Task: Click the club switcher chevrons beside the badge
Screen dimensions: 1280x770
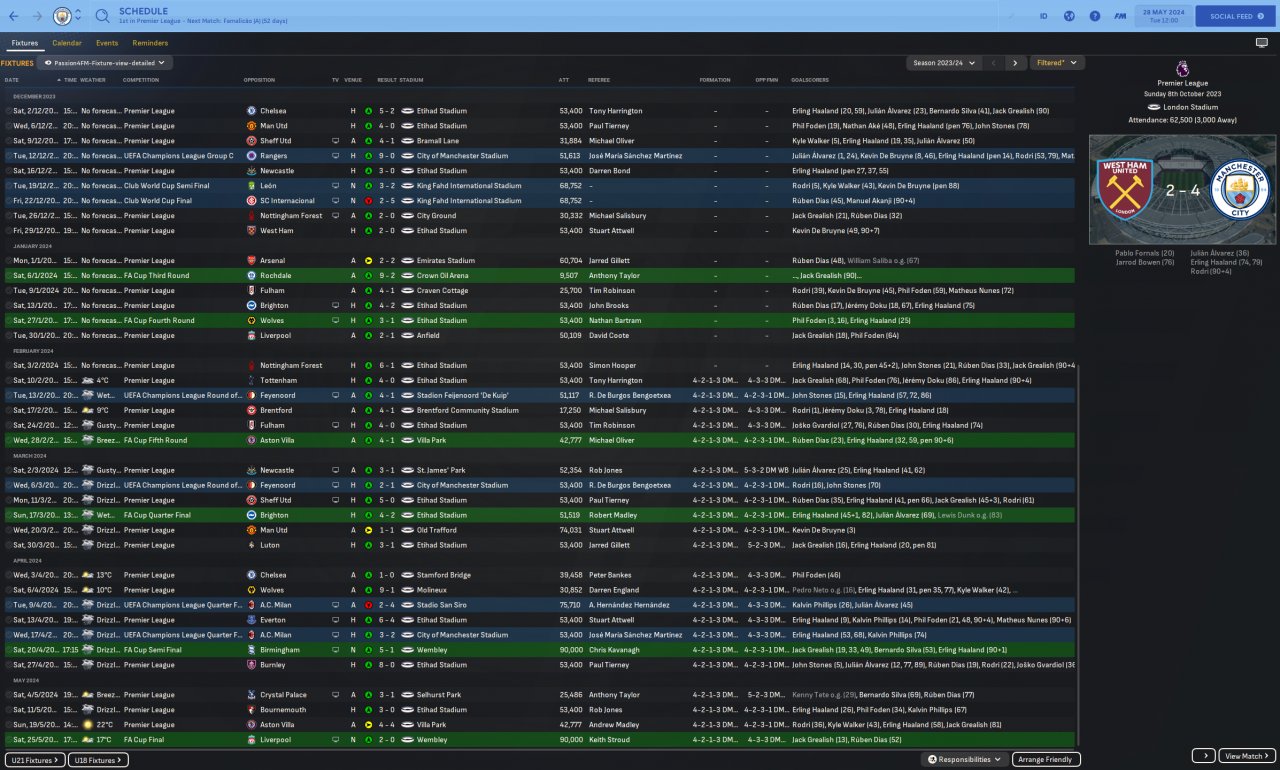Action: click(x=78, y=16)
